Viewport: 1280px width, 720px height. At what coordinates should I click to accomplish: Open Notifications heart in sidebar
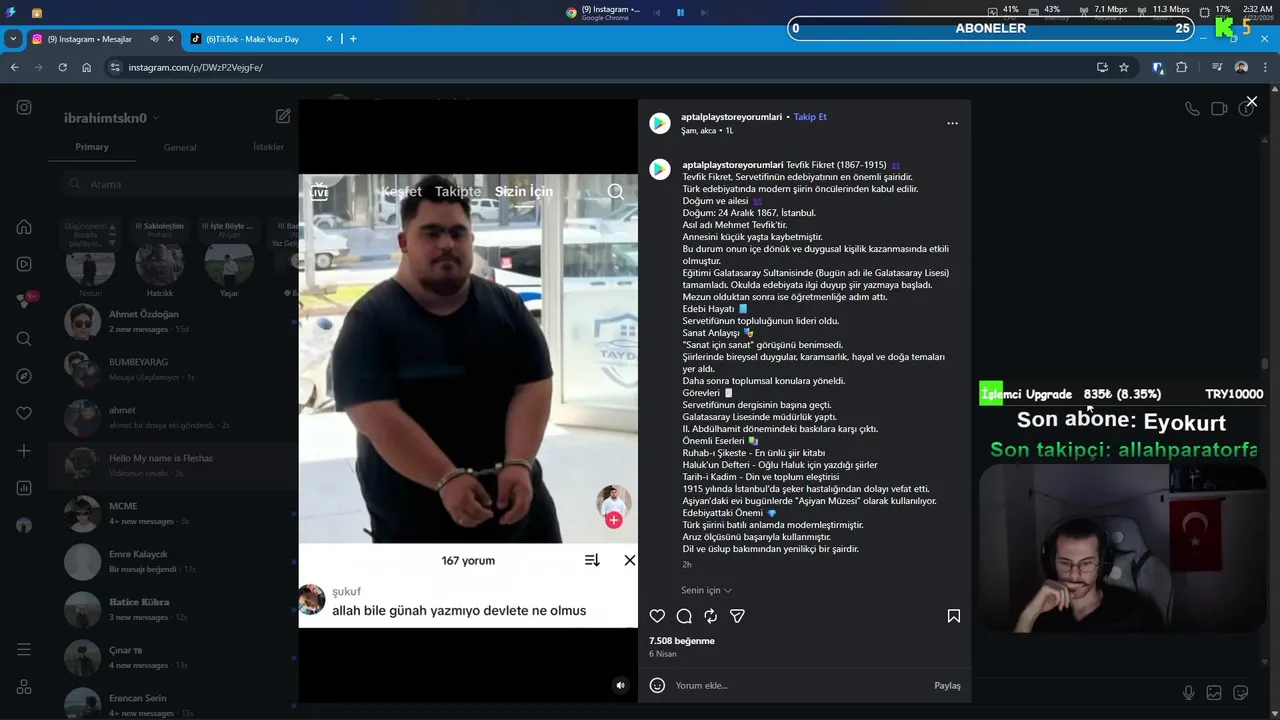coord(24,413)
